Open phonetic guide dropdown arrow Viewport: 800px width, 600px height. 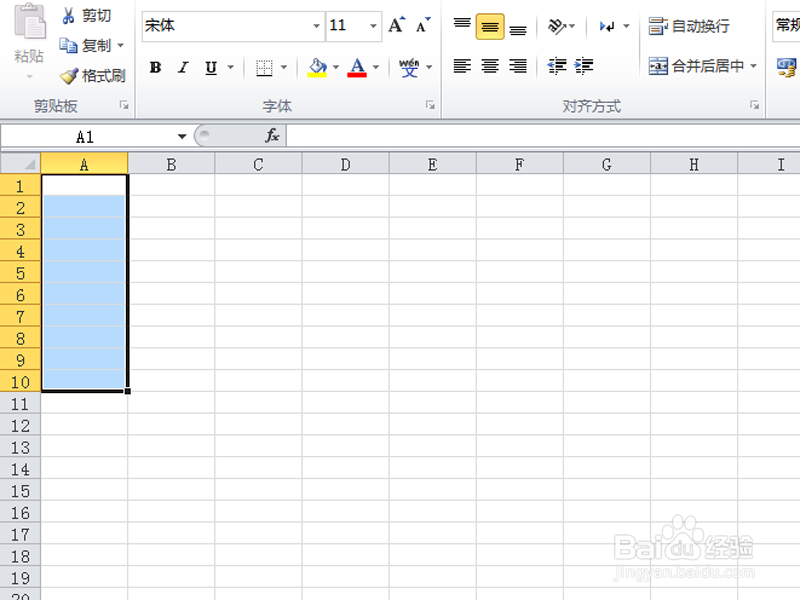pos(429,67)
